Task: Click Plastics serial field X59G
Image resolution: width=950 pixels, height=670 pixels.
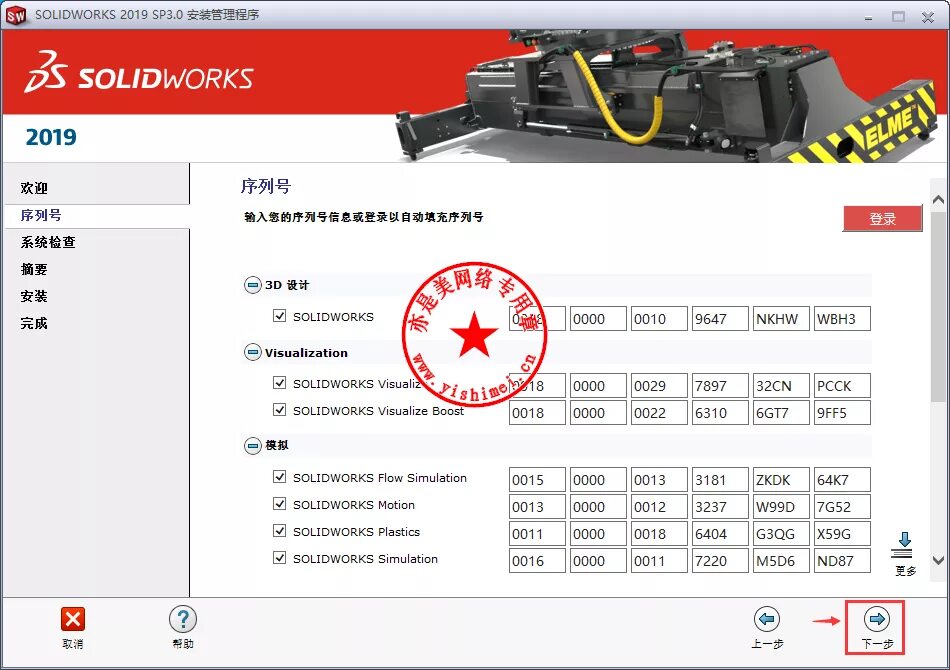Action: (x=842, y=534)
